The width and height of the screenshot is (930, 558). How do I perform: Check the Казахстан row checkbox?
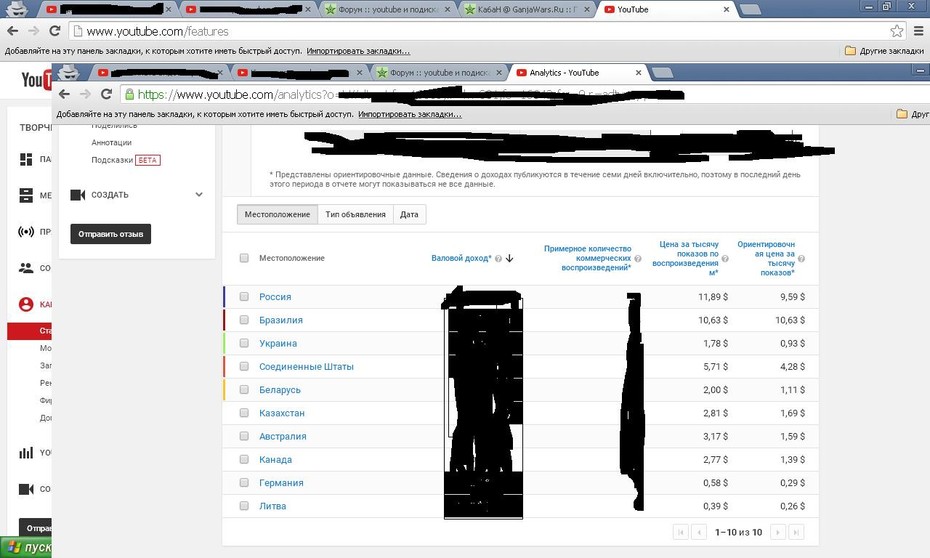pos(244,413)
